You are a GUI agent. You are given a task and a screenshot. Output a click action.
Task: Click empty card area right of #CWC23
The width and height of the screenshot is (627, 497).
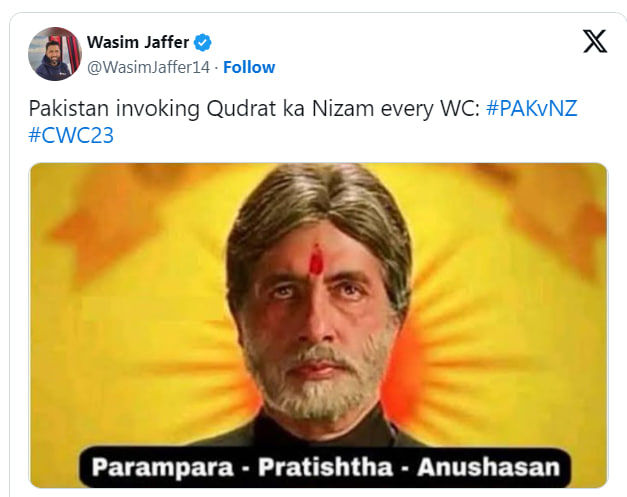(360, 135)
